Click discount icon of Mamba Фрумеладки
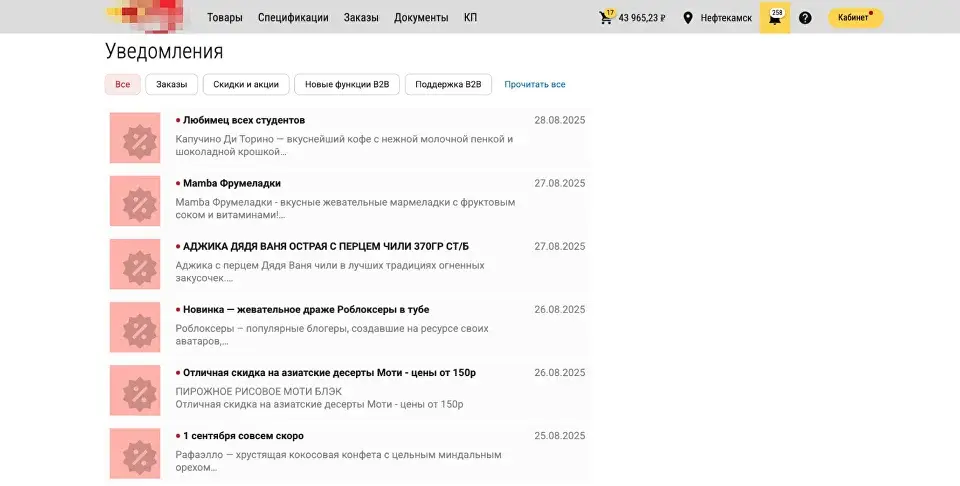The width and height of the screenshot is (960, 486). pyautogui.click(x=135, y=201)
